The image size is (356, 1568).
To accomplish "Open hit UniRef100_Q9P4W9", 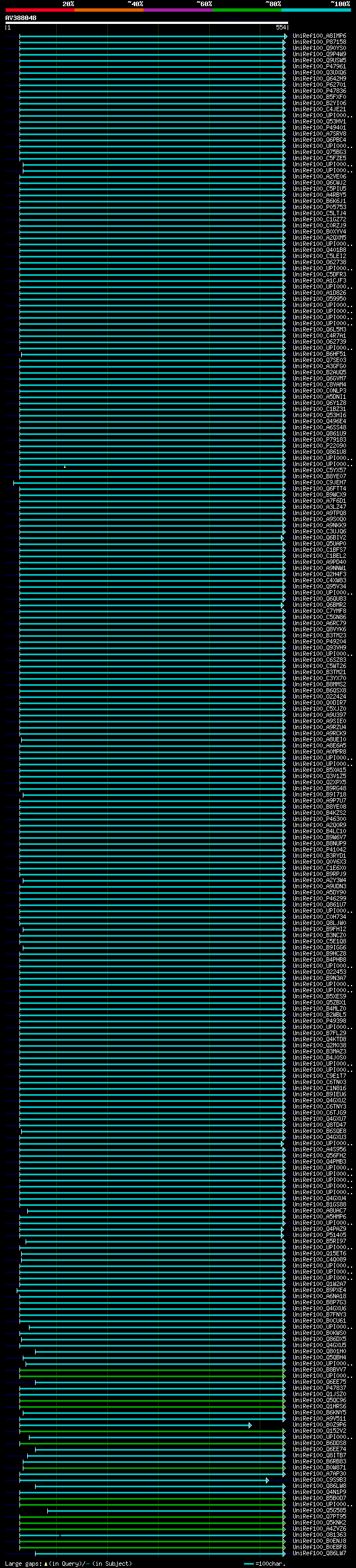I will coord(319,54).
